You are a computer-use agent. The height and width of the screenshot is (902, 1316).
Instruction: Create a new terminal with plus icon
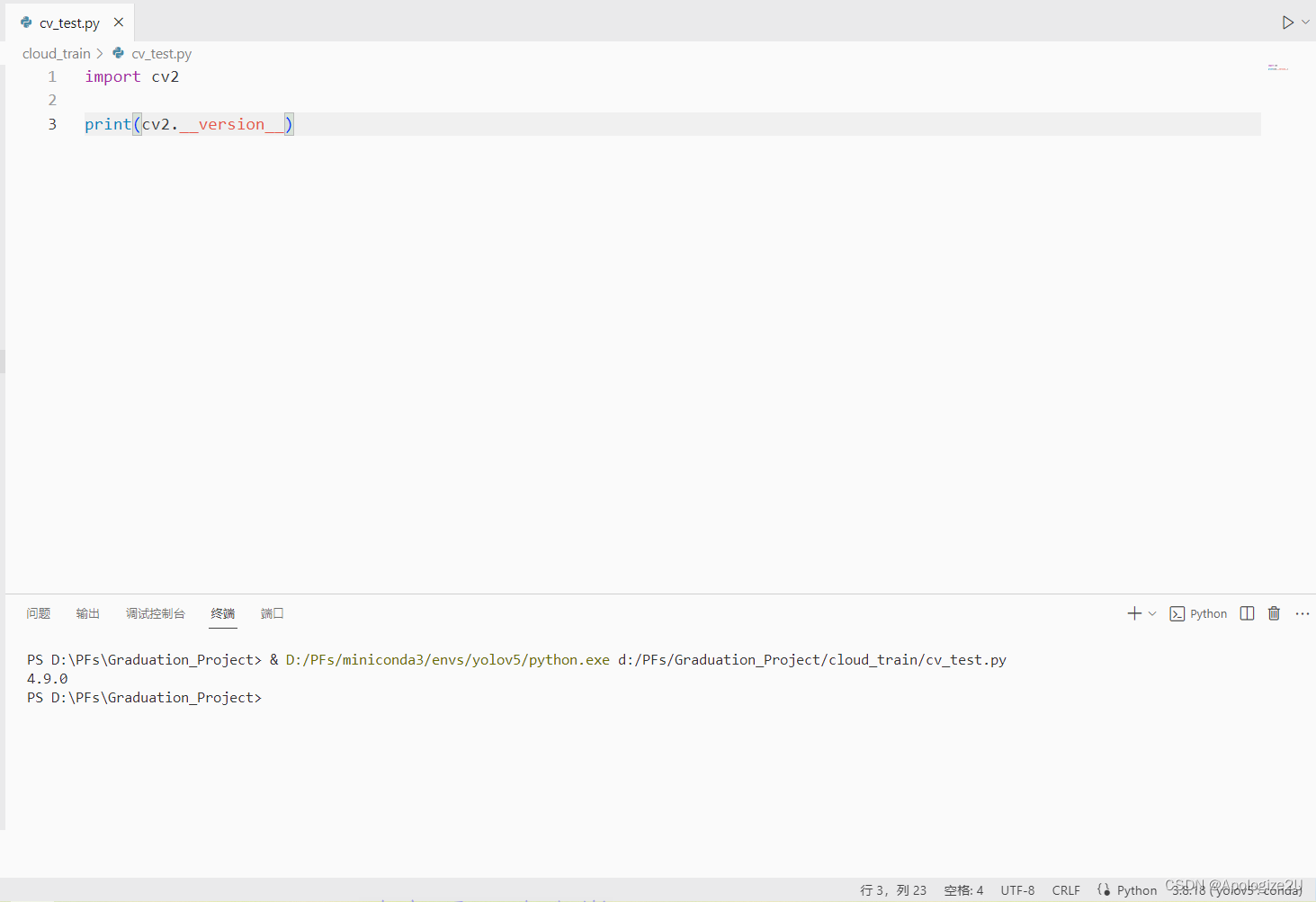click(1134, 613)
